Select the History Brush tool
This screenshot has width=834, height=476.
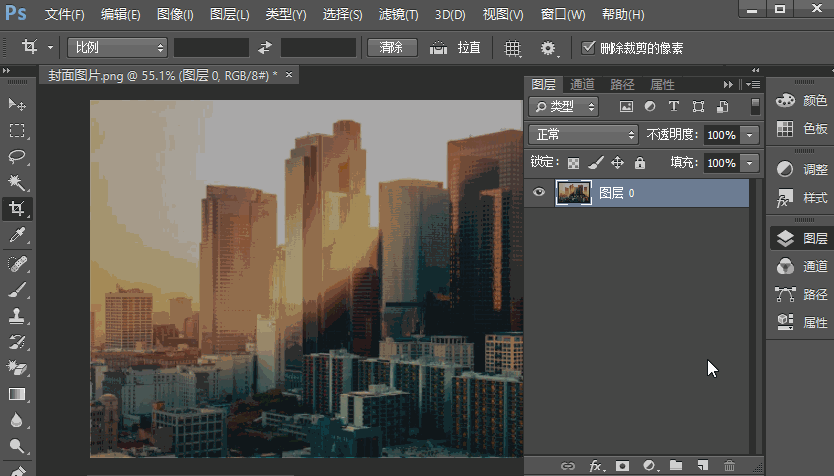(x=17, y=341)
